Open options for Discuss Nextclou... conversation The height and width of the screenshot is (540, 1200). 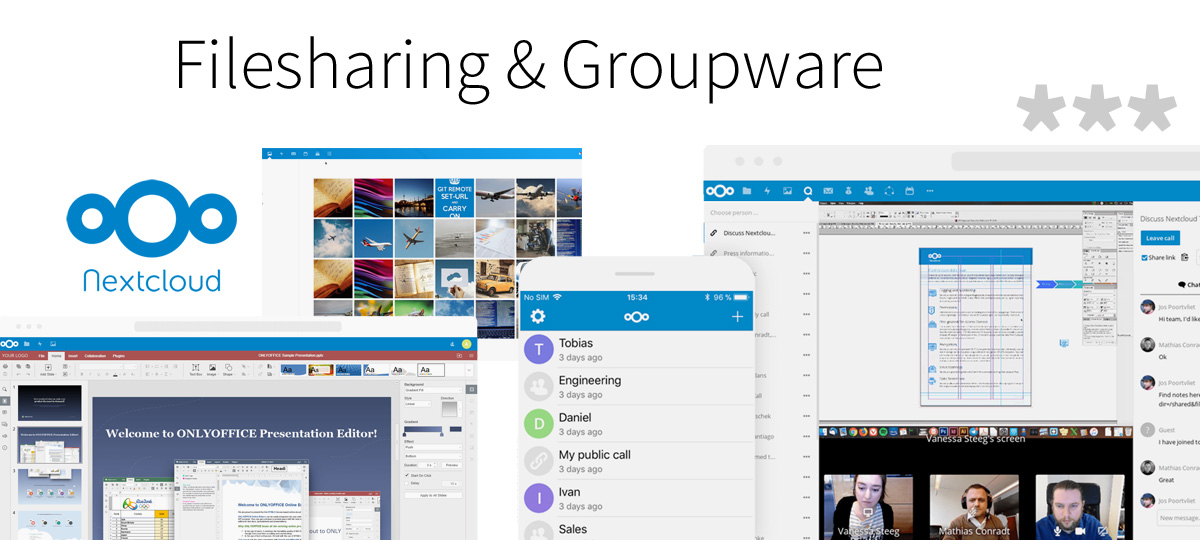click(806, 233)
